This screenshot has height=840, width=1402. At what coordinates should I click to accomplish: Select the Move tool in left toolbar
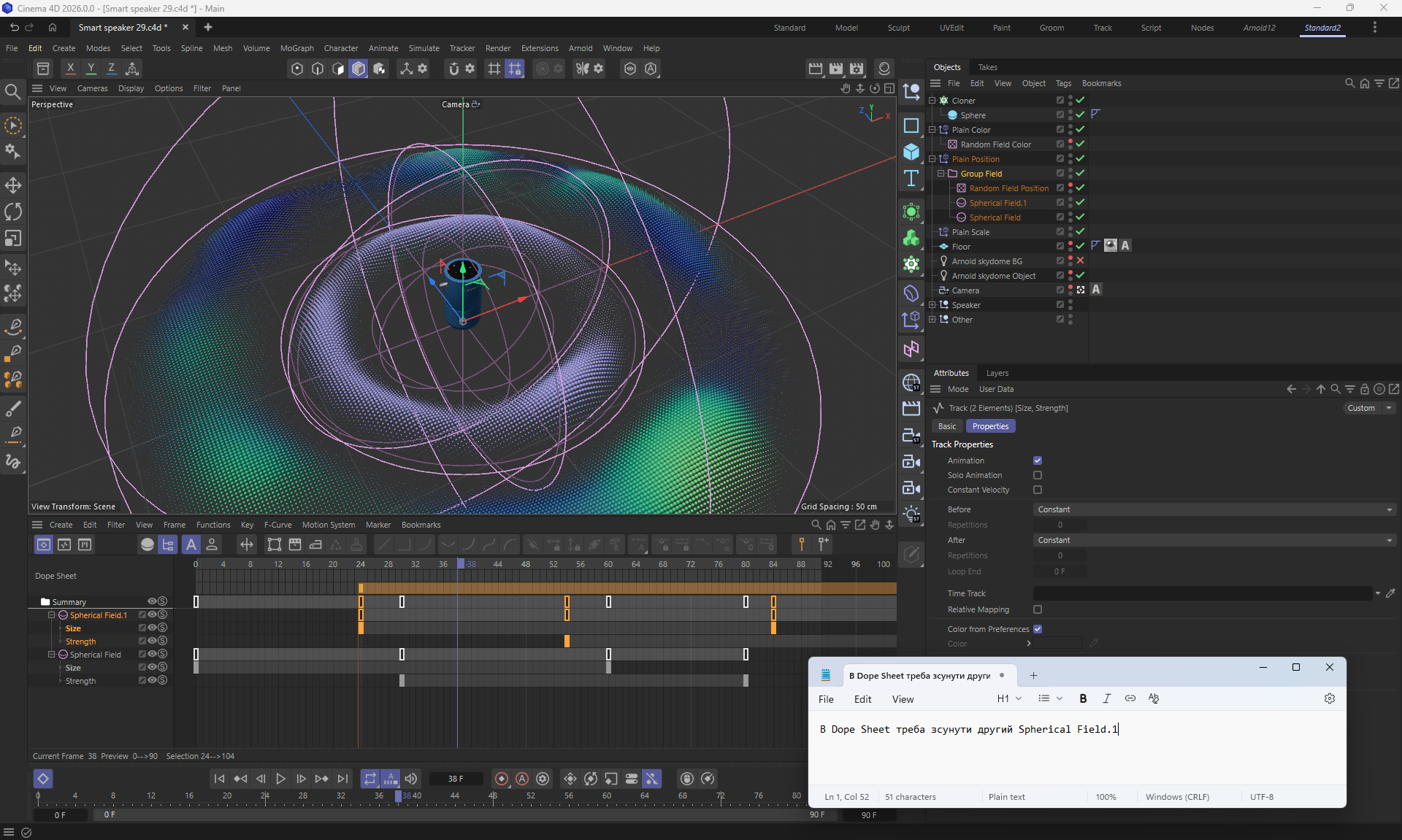(13, 185)
